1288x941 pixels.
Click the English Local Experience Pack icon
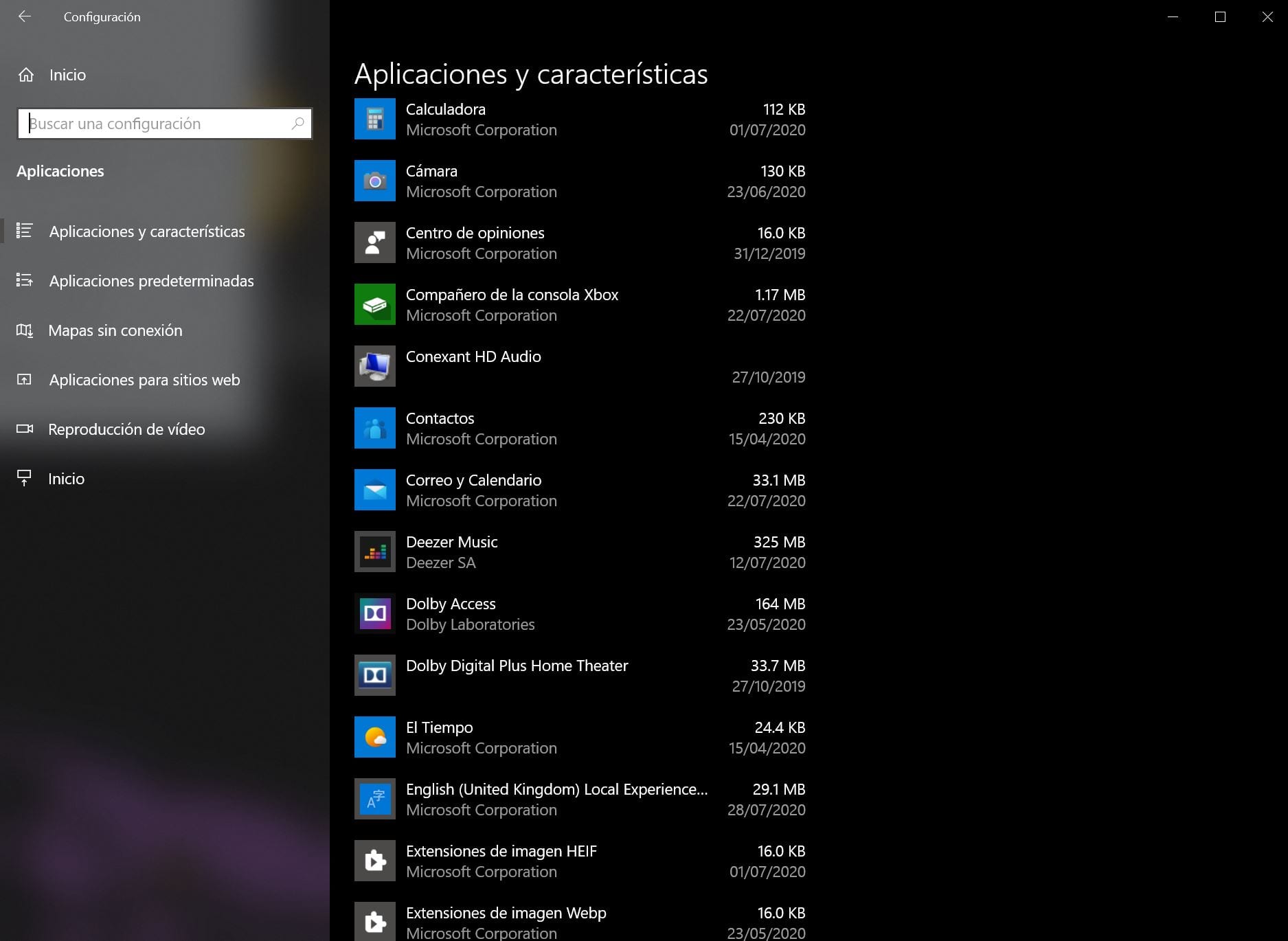pos(375,799)
